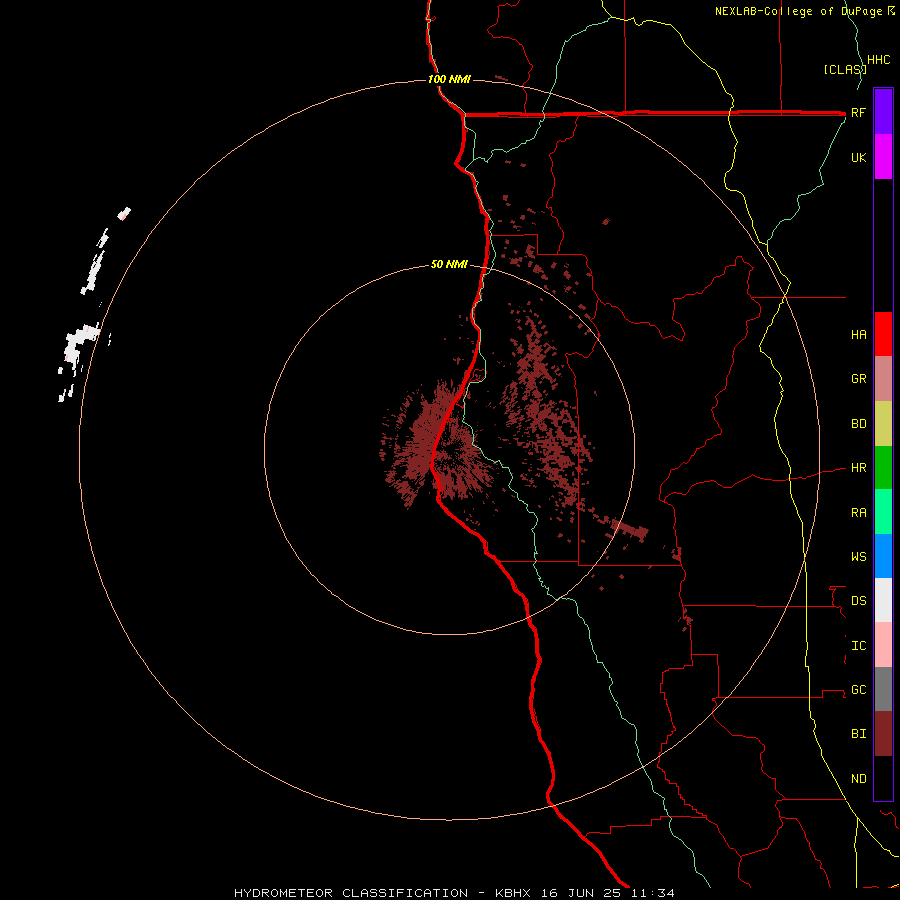
Task: Click the RF legend label
Action: pyautogui.click(x=858, y=112)
